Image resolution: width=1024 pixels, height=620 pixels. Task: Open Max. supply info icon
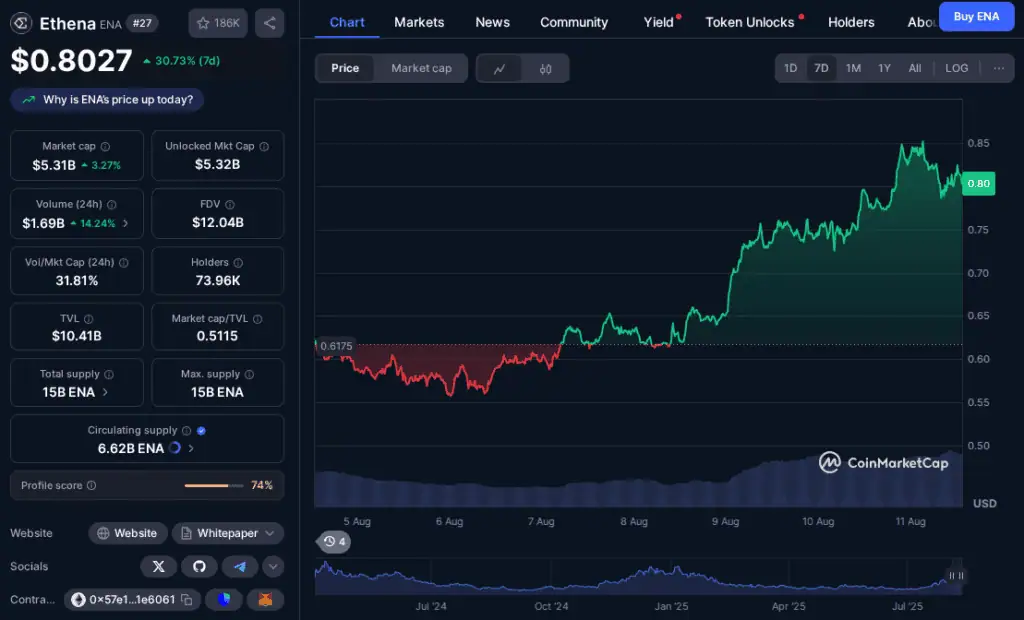click(x=249, y=374)
